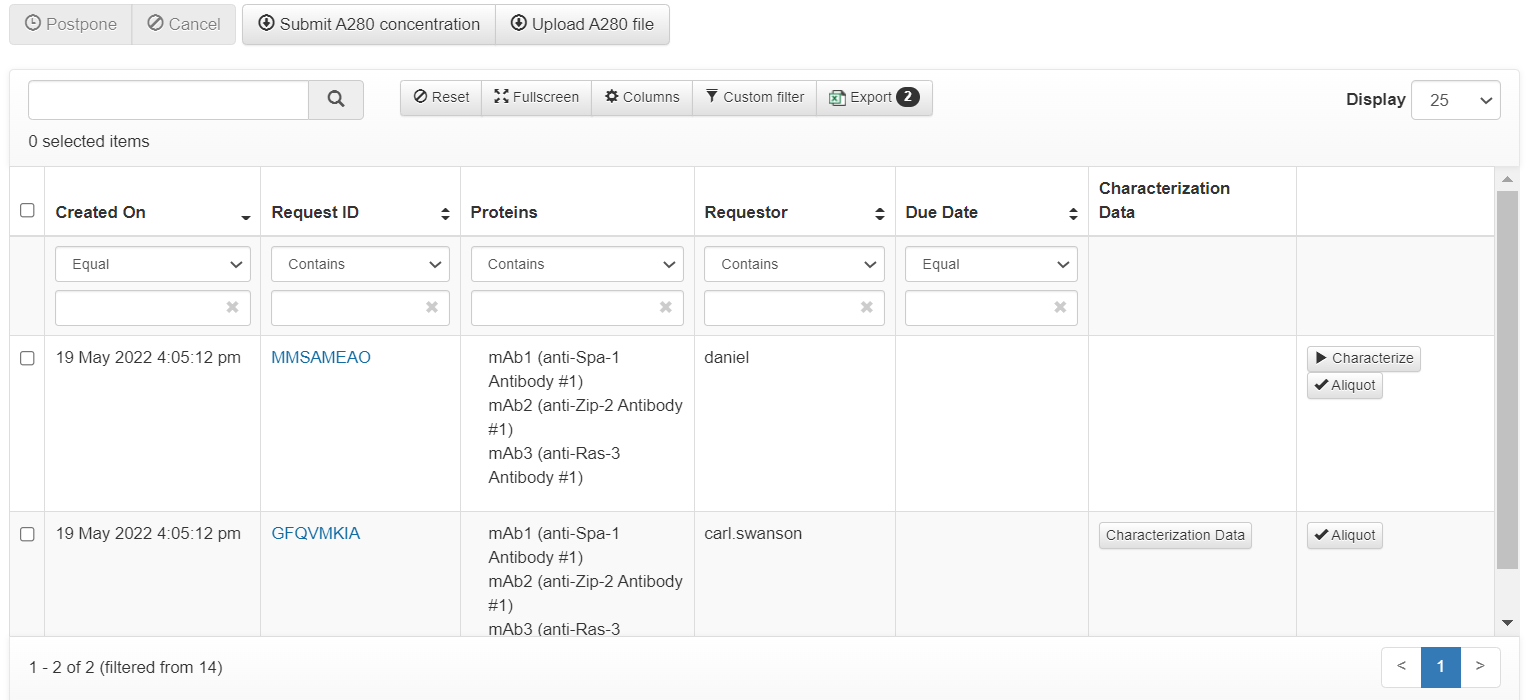
Task: Clear the Requestor filter text
Action: tap(866, 308)
